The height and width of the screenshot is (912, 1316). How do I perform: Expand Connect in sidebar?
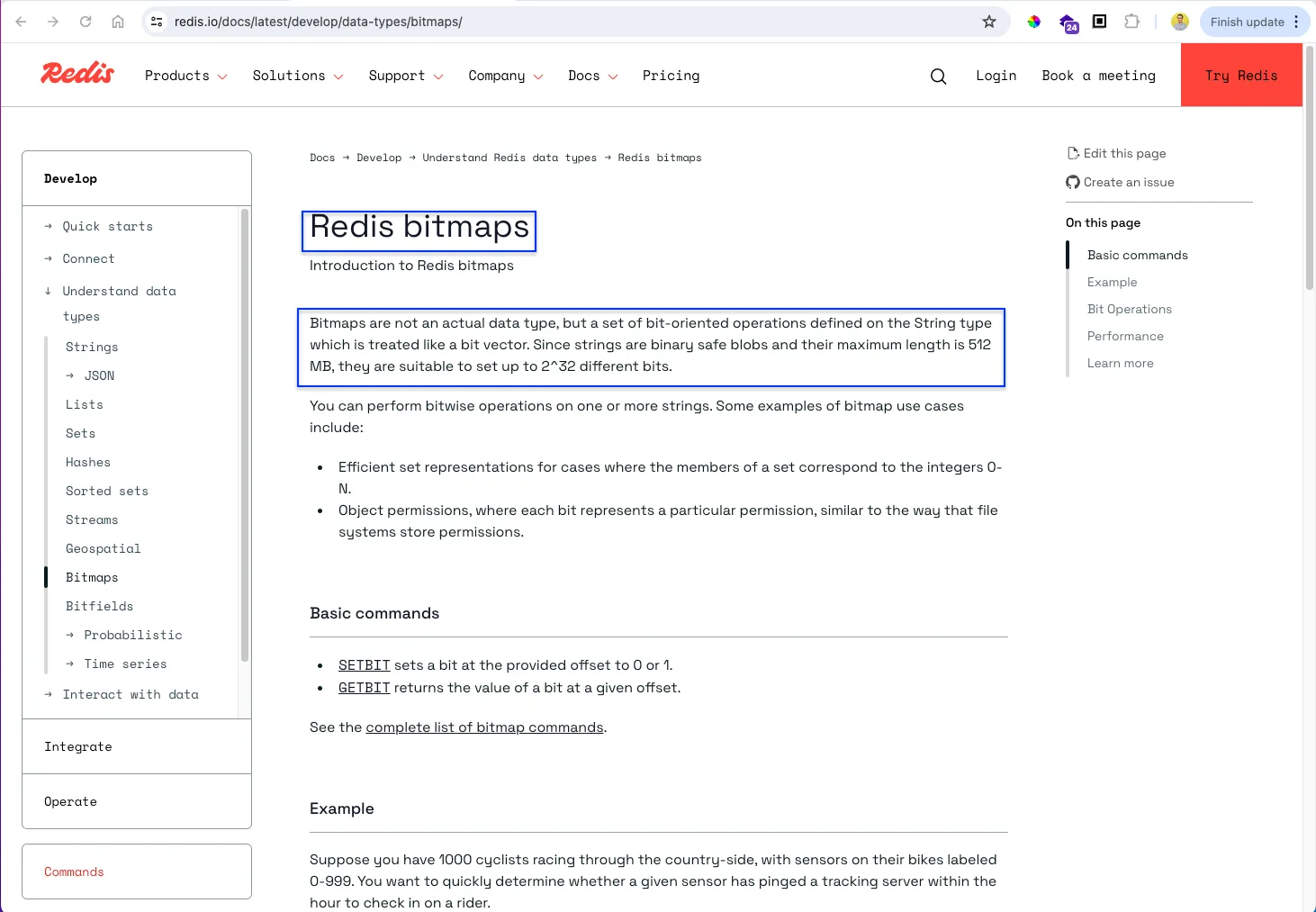tap(49, 259)
